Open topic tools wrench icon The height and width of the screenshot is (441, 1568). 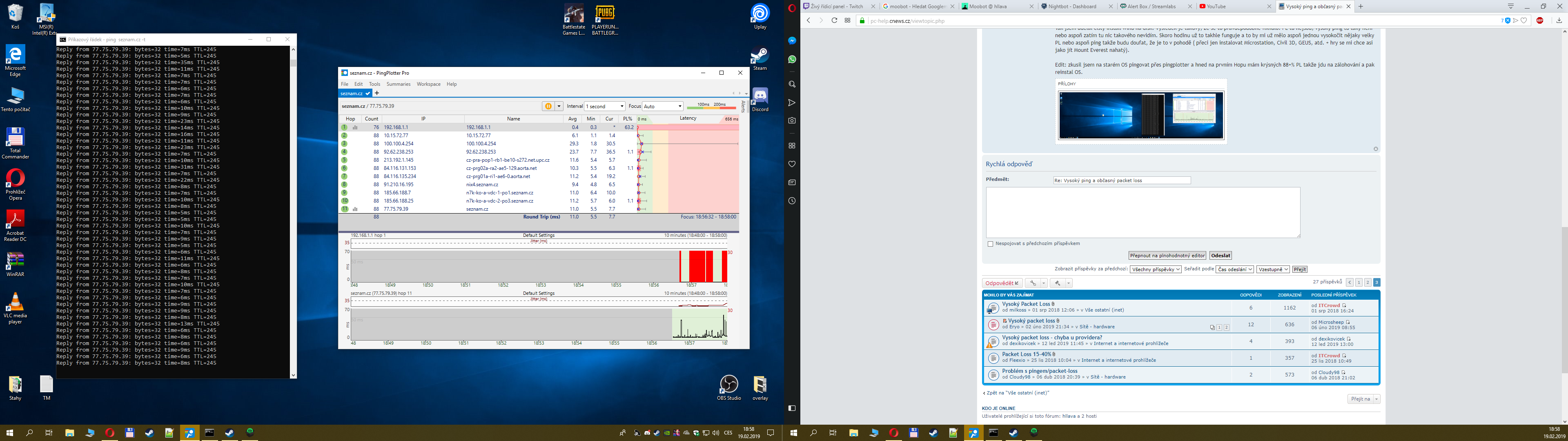1032,283
